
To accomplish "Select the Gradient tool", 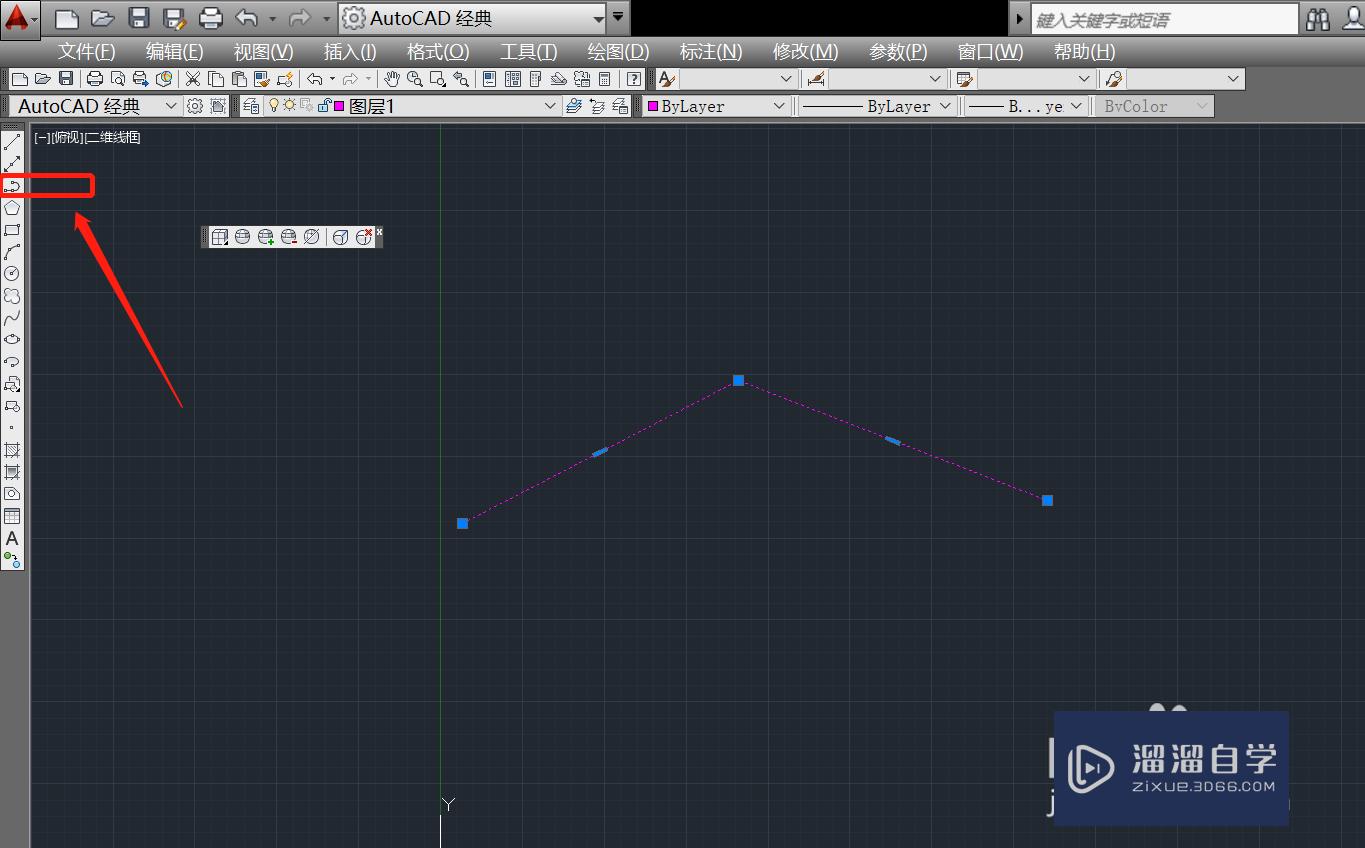I will pos(12,472).
